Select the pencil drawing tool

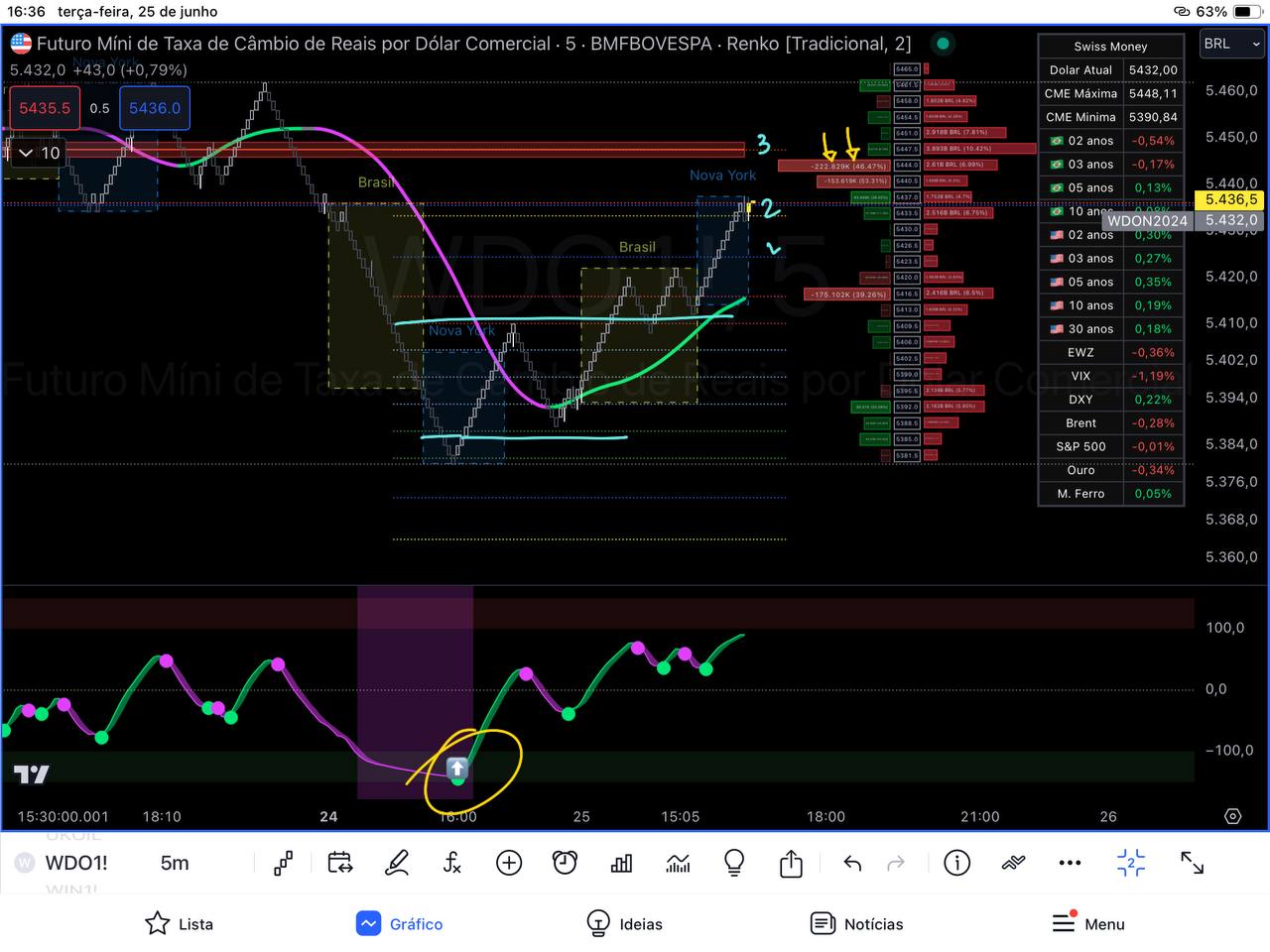point(396,863)
